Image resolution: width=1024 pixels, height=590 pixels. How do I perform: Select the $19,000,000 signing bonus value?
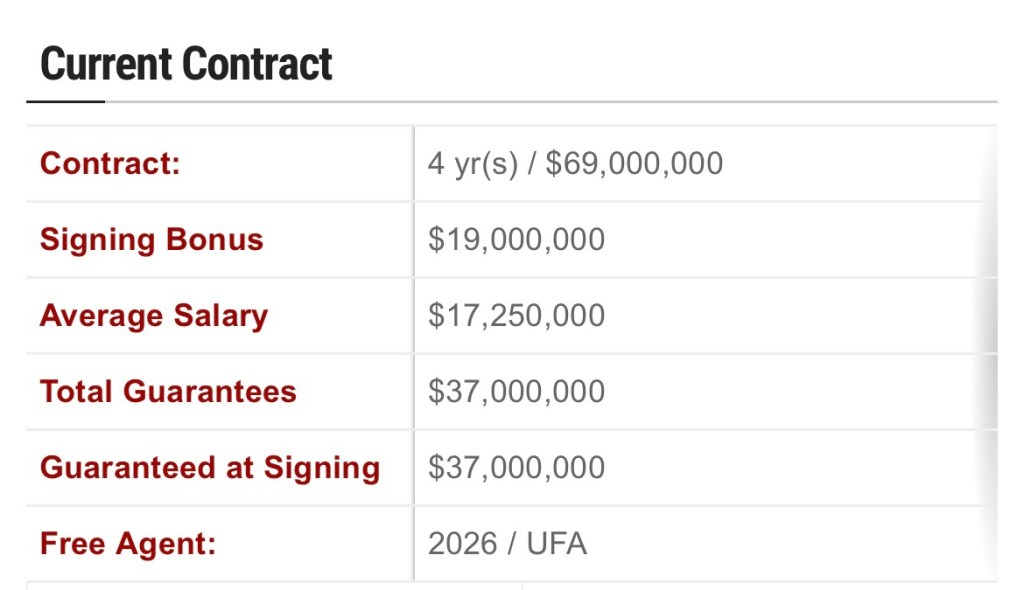coord(516,240)
